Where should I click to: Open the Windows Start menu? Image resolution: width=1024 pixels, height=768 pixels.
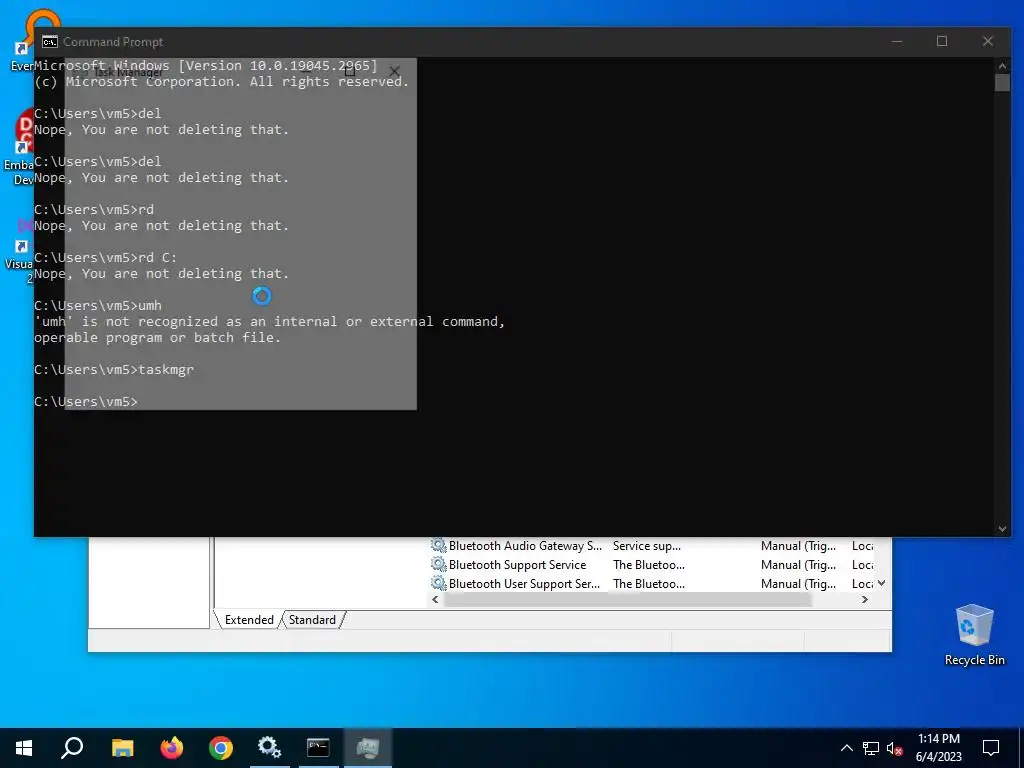24,748
